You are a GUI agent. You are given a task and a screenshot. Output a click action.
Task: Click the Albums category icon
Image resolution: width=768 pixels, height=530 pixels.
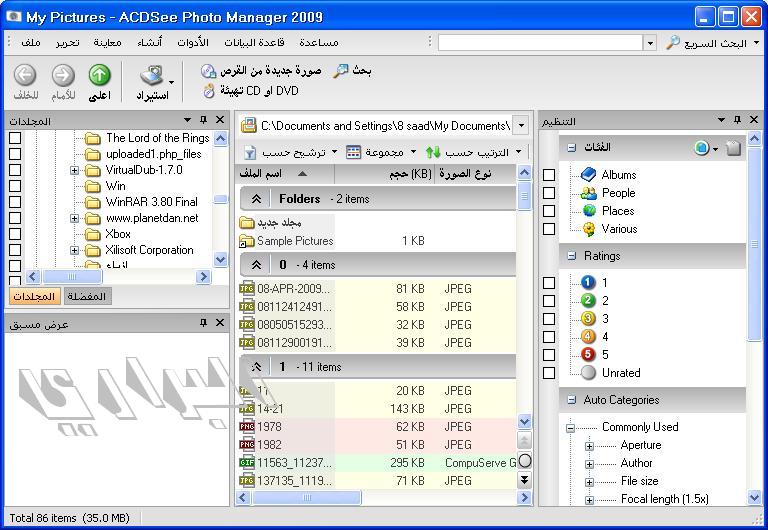tap(588, 174)
